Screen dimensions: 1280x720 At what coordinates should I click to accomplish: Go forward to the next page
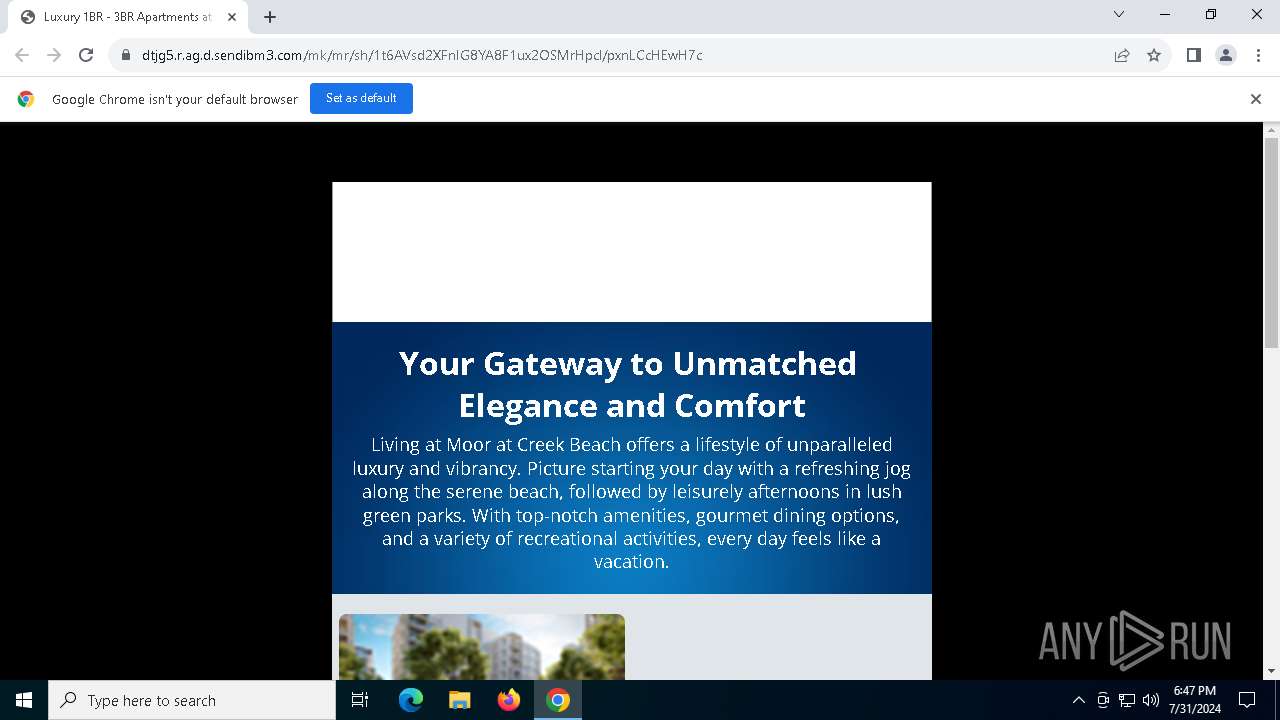[54, 55]
